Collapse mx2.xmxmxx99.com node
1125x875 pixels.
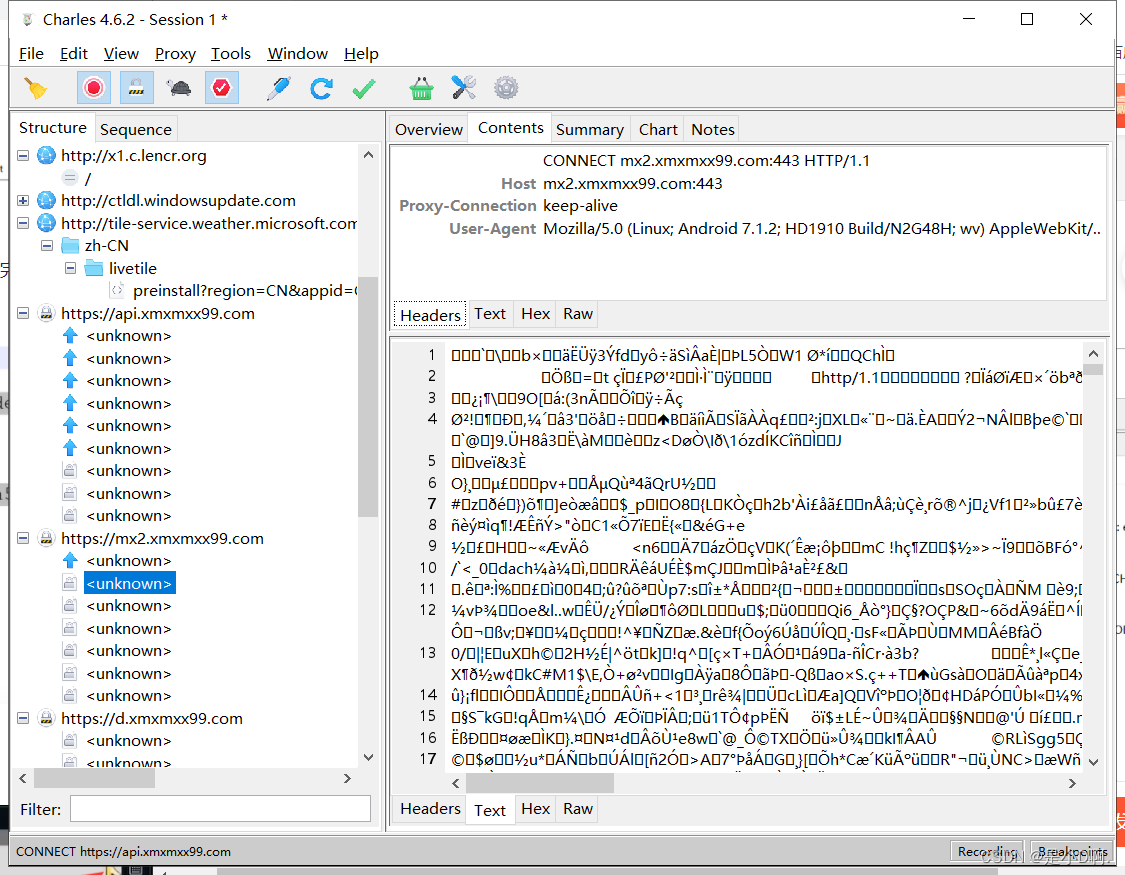click(23, 538)
